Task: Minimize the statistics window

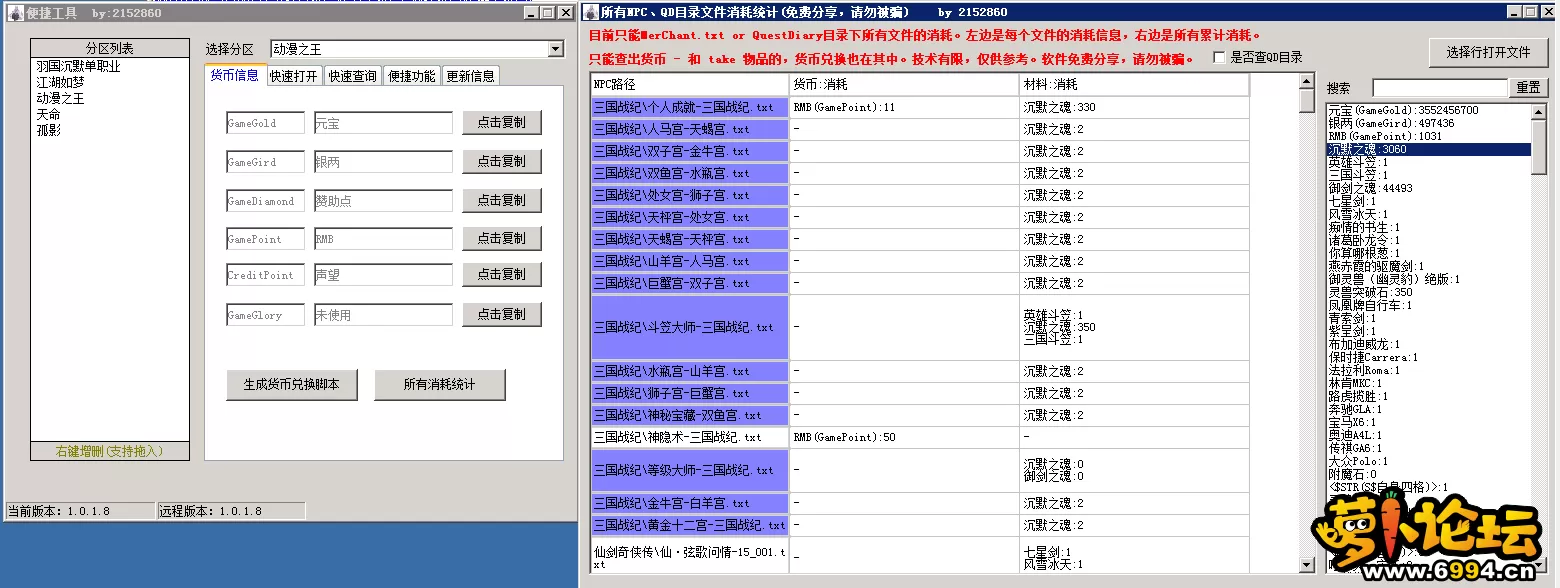Action: coord(1515,13)
